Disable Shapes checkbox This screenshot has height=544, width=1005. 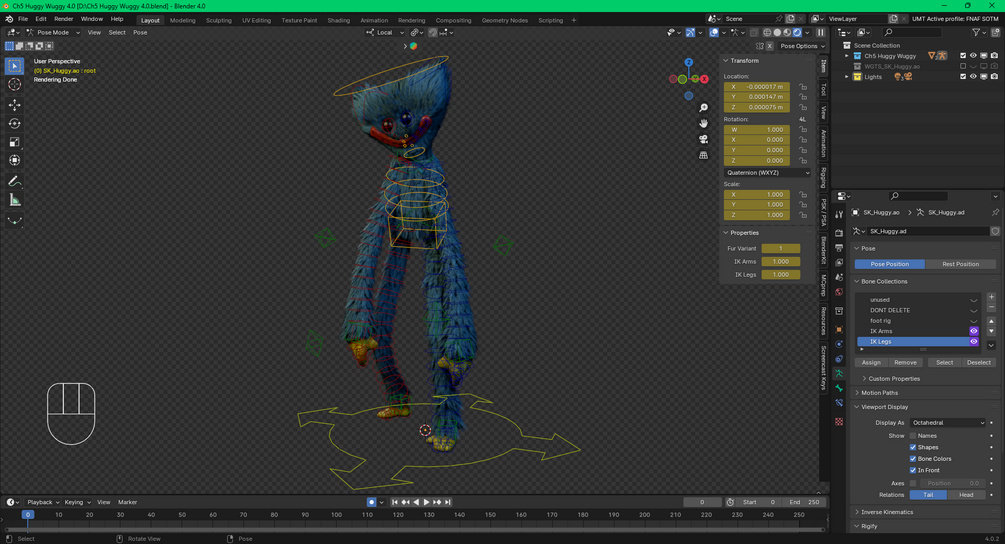coord(913,447)
